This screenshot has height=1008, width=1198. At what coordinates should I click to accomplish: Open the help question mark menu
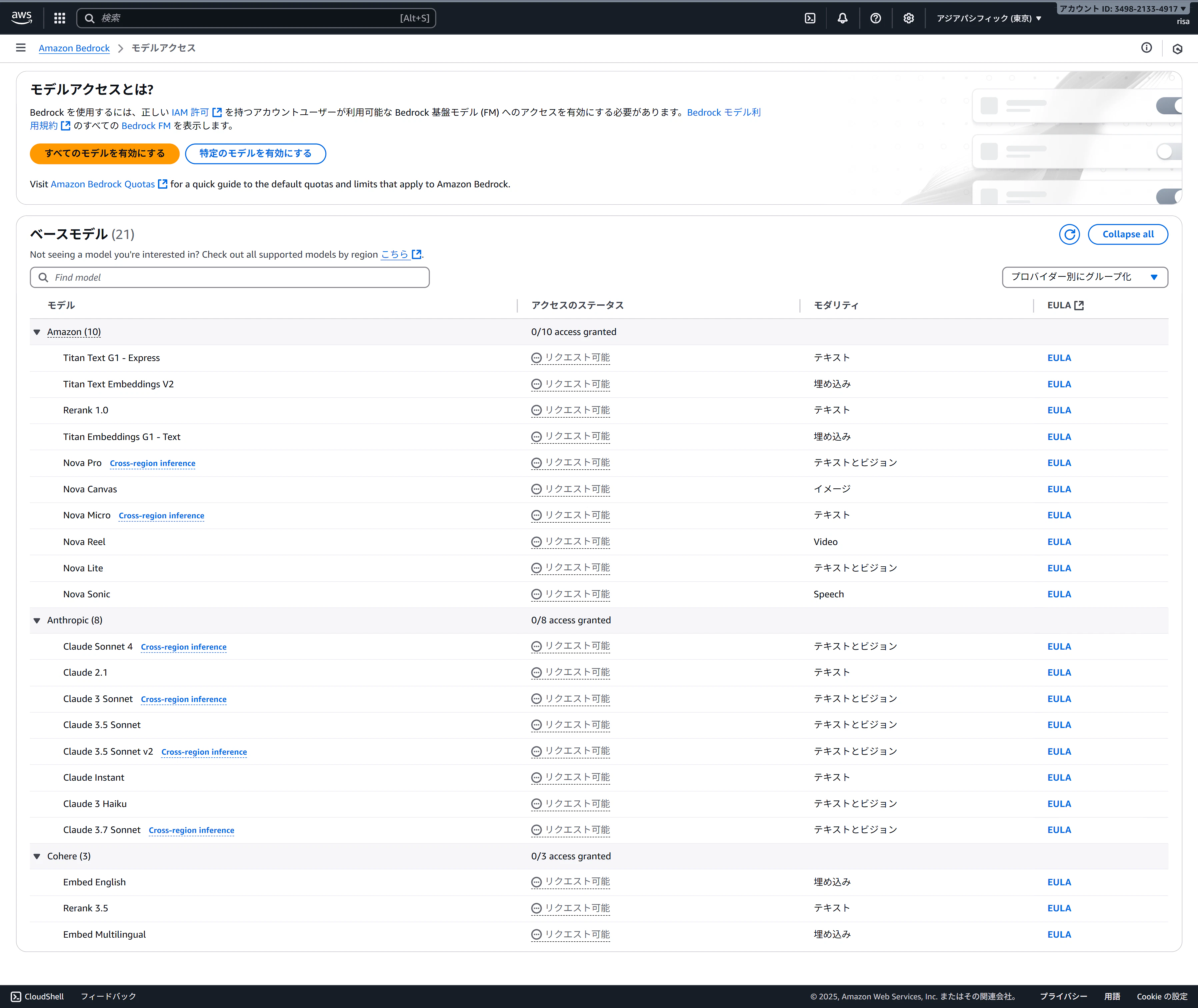(876, 18)
